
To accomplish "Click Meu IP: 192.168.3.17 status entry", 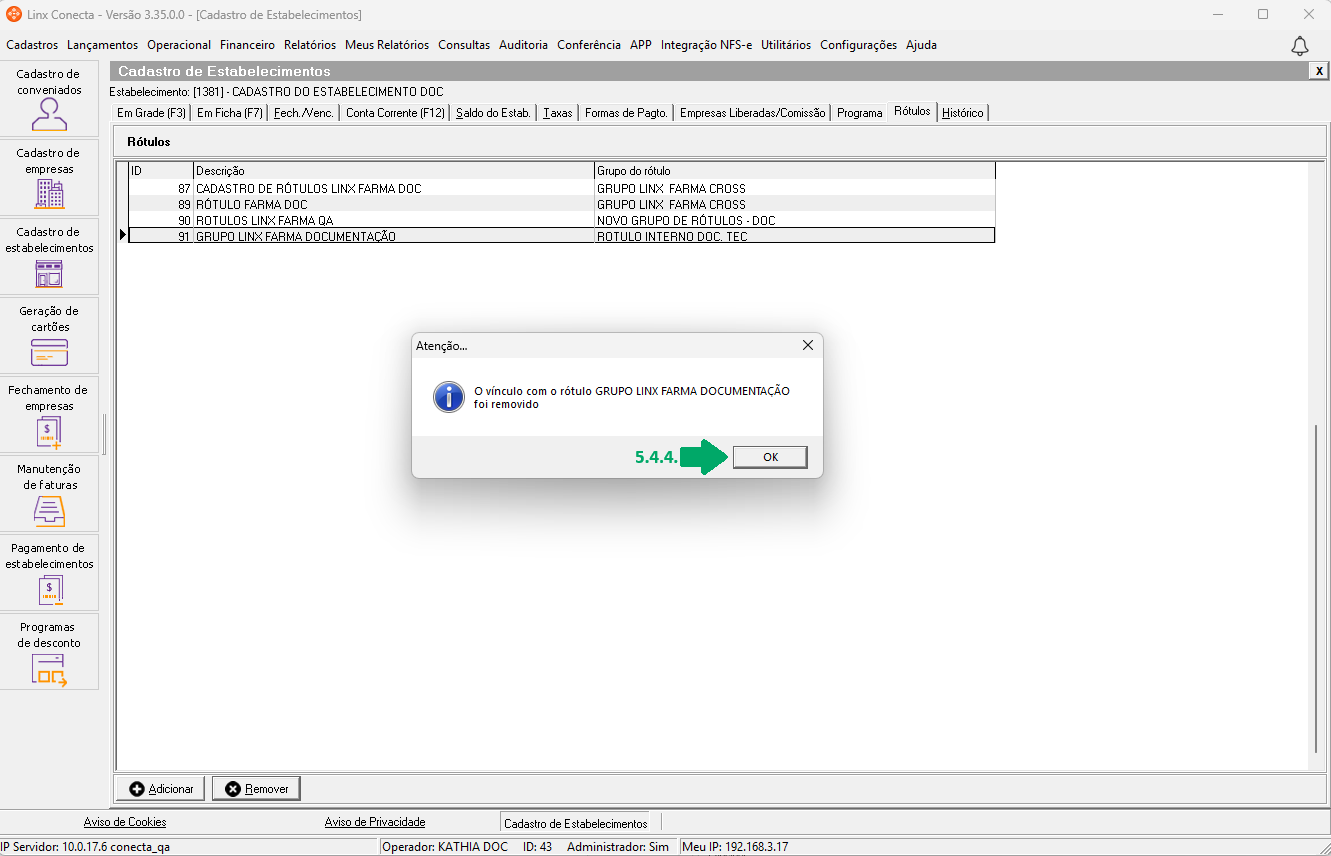I will tap(735, 847).
